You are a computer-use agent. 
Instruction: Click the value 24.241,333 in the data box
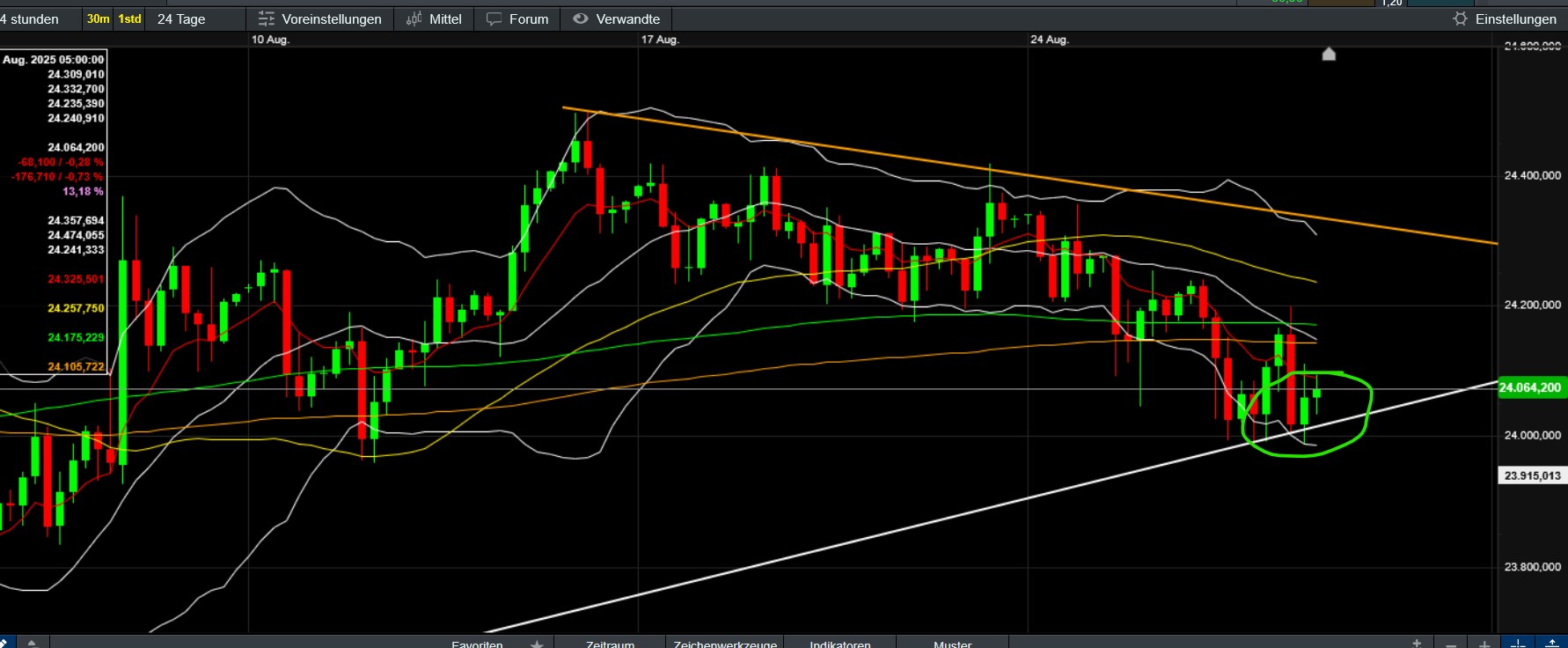tap(76, 250)
